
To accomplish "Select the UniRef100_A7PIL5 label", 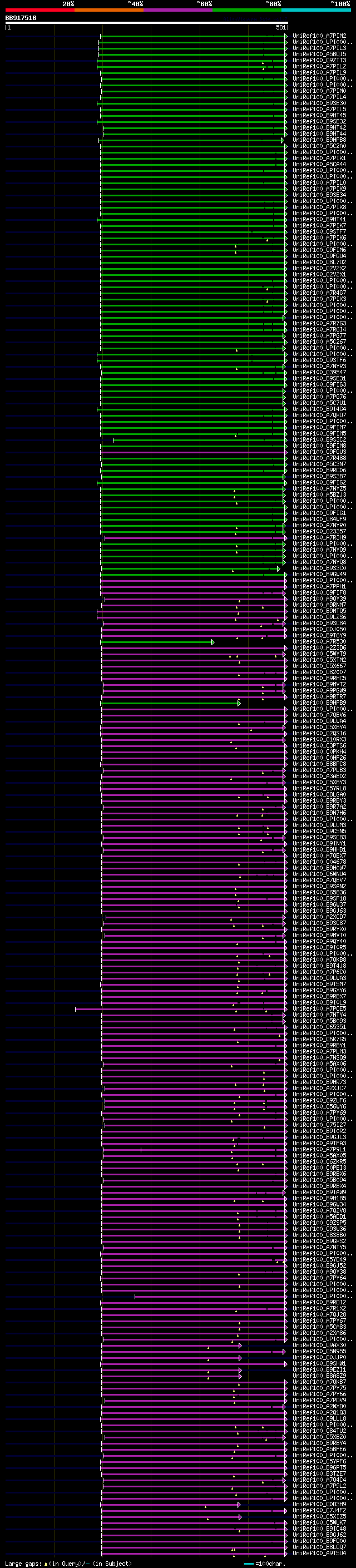I will point(319,110).
